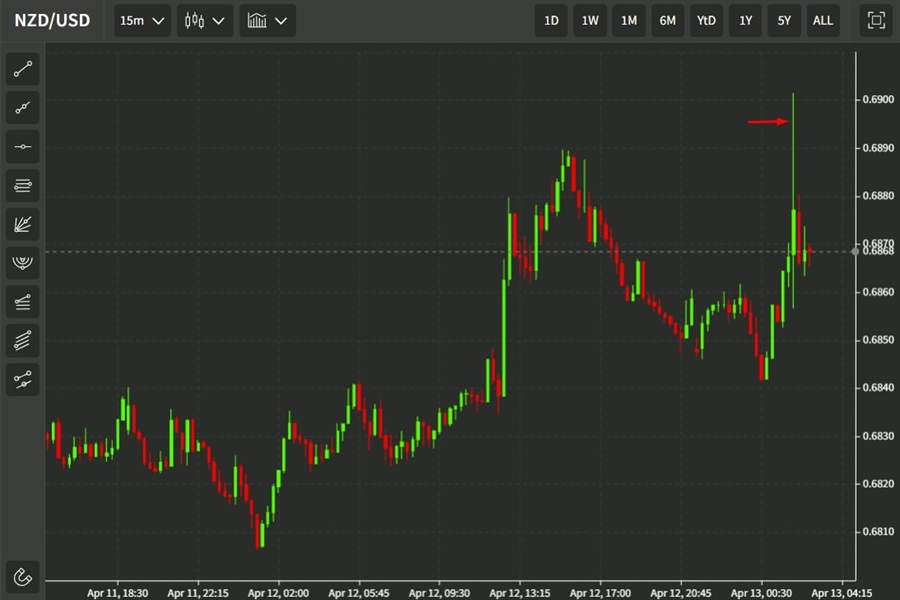Select the 5Y time range
This screenshot has height=600, width=900.
[783, 20]
